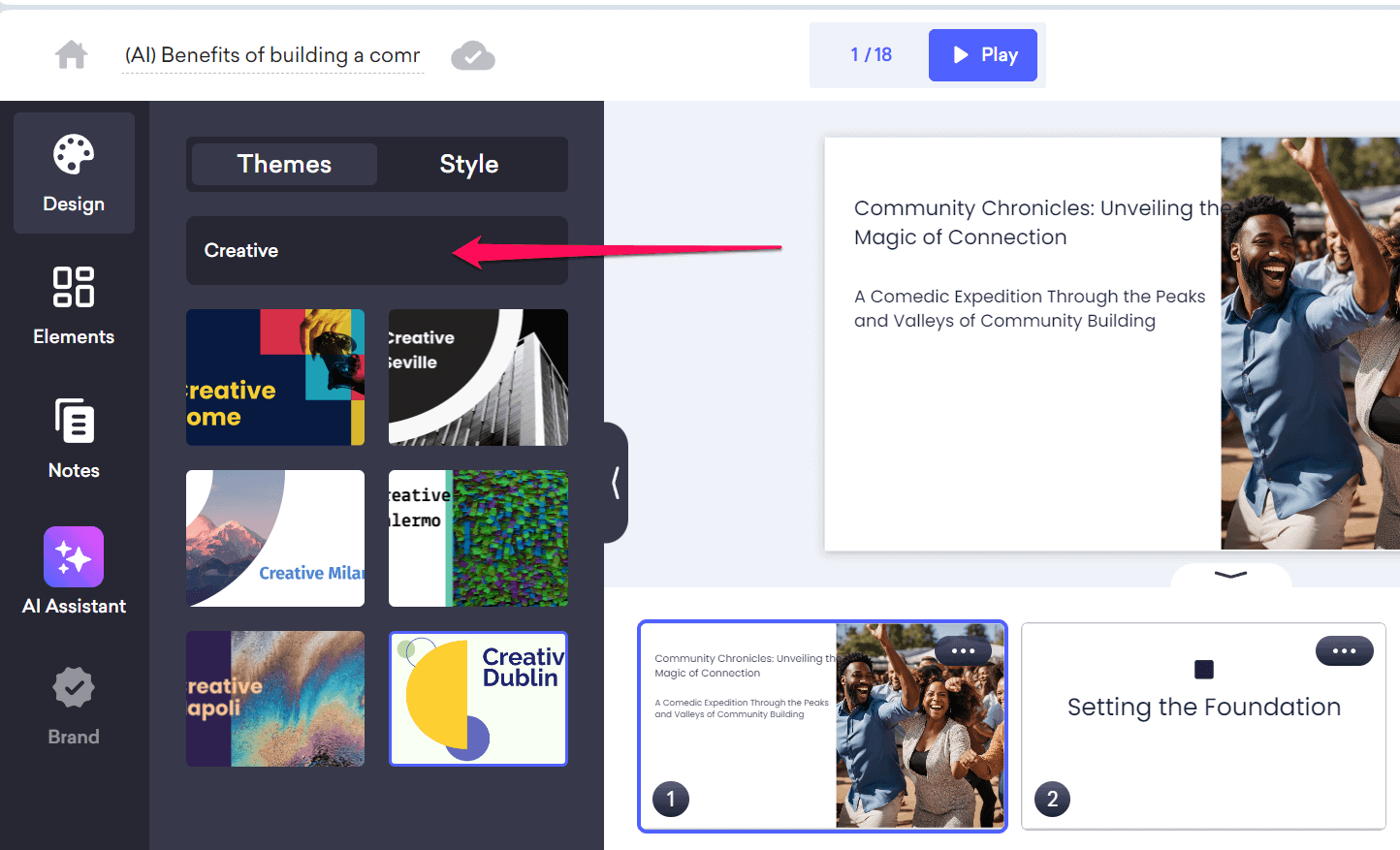1400x850 pixels.
Task: Edit the presentation title field
Action: [272, 54]
